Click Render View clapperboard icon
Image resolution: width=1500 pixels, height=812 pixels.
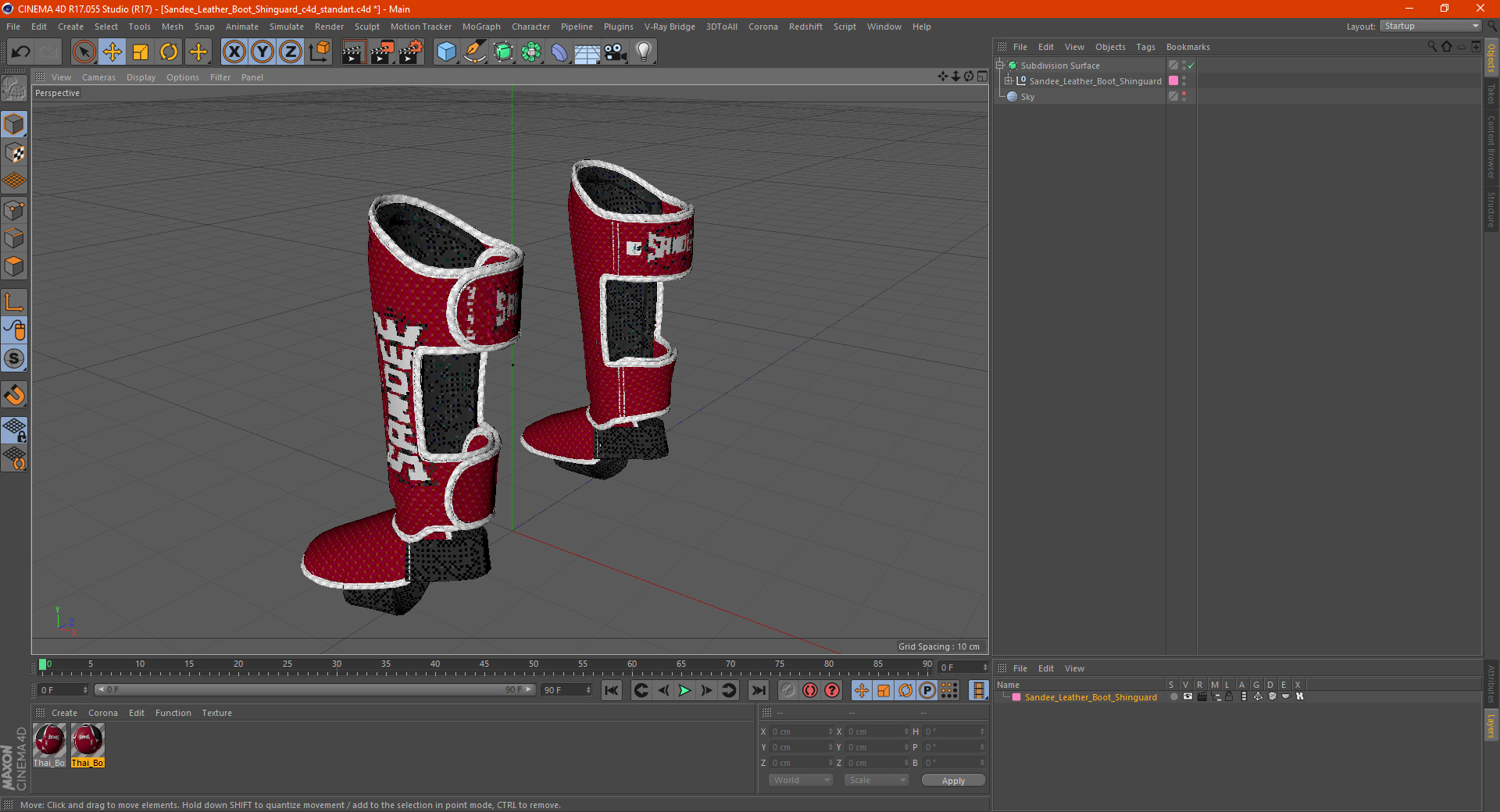click(x=353, y=52)
